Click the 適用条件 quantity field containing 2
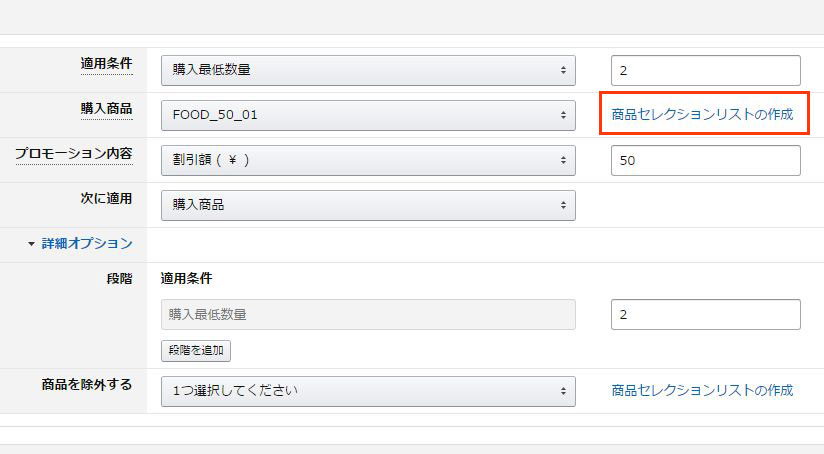824x454 pixels. [x=706, y=70]
